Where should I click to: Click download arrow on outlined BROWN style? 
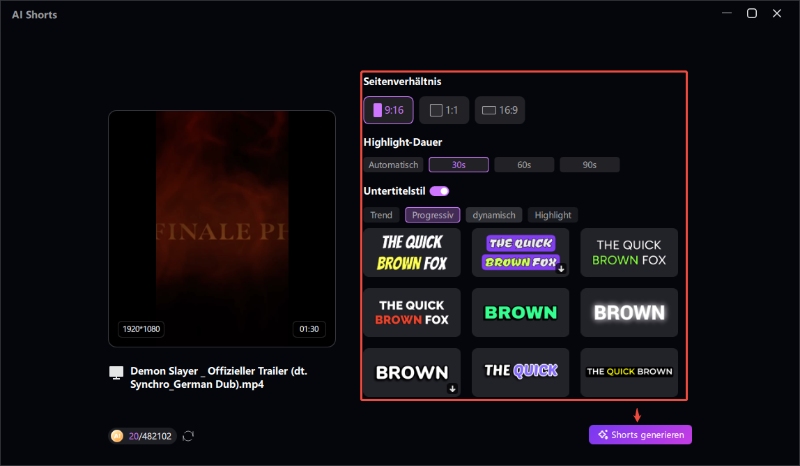pos(452,388)
